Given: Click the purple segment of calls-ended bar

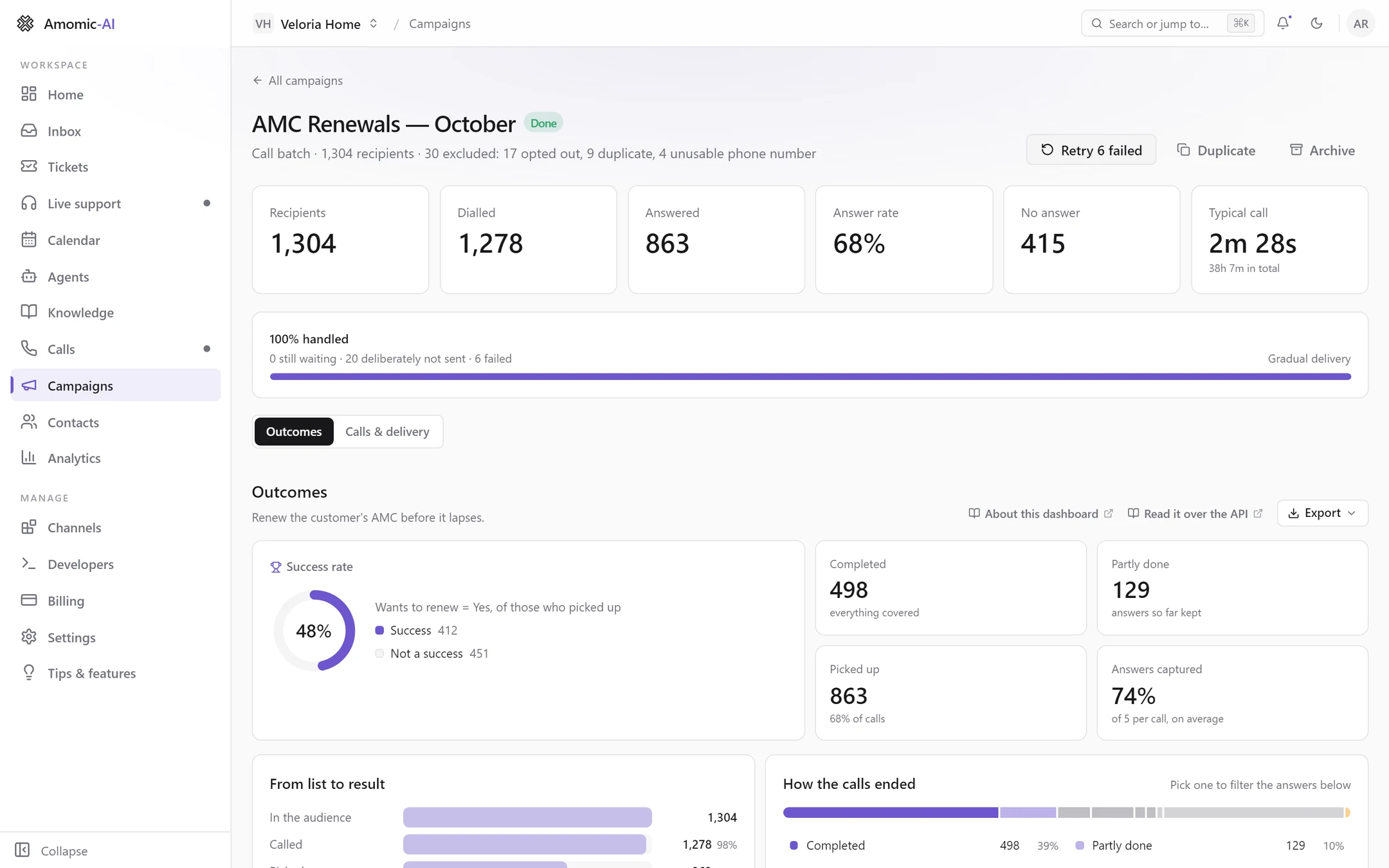Looking at the screenshot, I should click(891, 813).
